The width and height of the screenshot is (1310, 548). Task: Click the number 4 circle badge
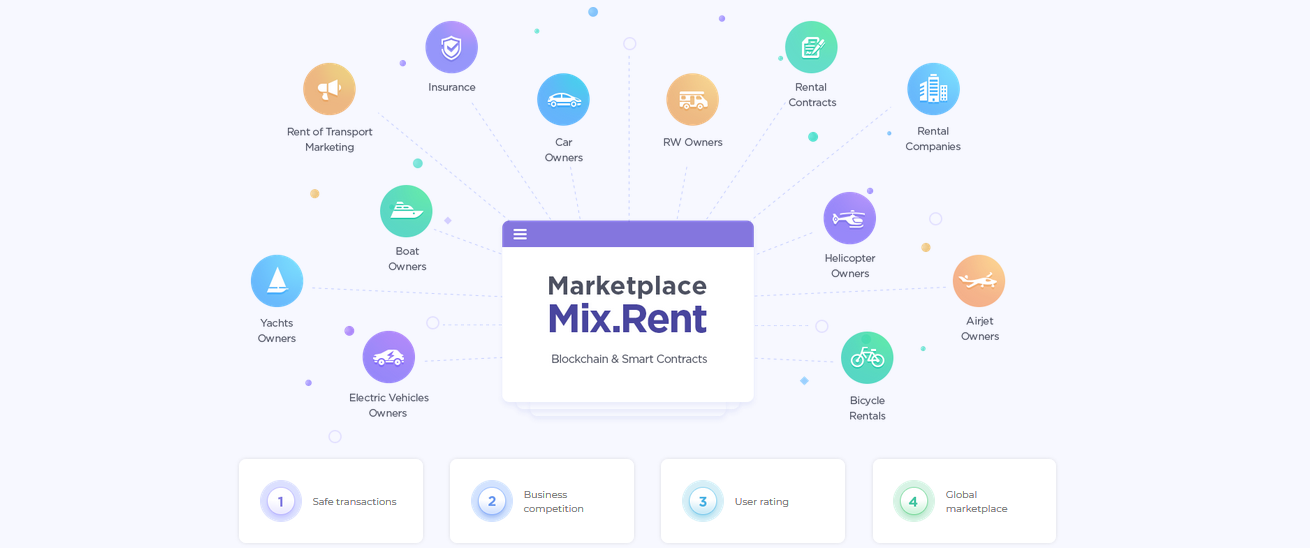pyautogui.click(x=914, y=501)
